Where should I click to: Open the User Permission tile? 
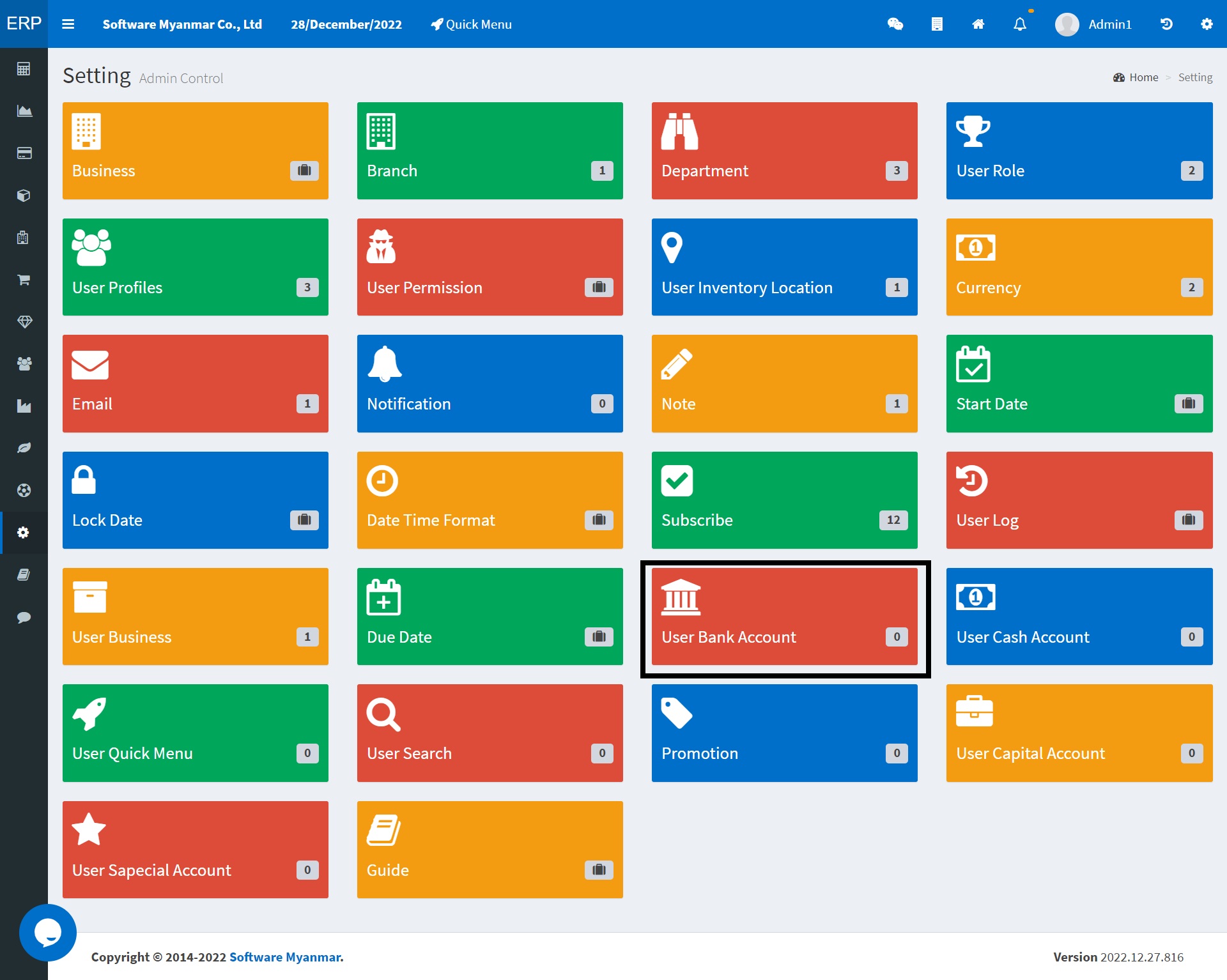(x=490, y=267)
